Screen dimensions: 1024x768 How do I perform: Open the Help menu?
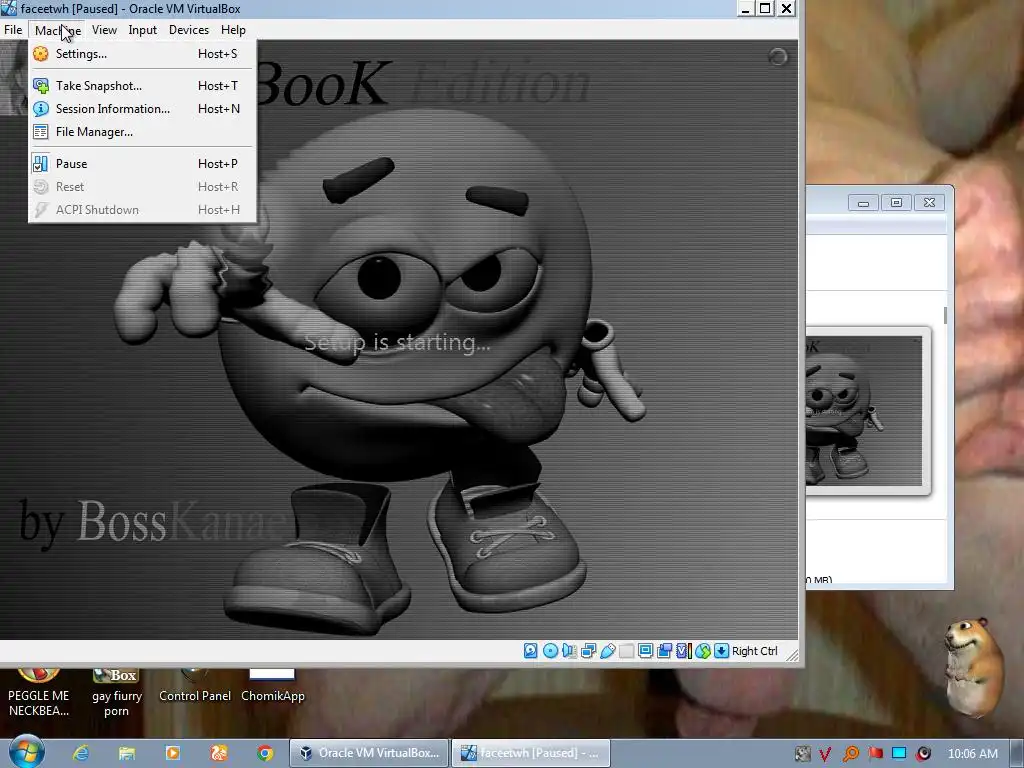click(x=233, y=29)
